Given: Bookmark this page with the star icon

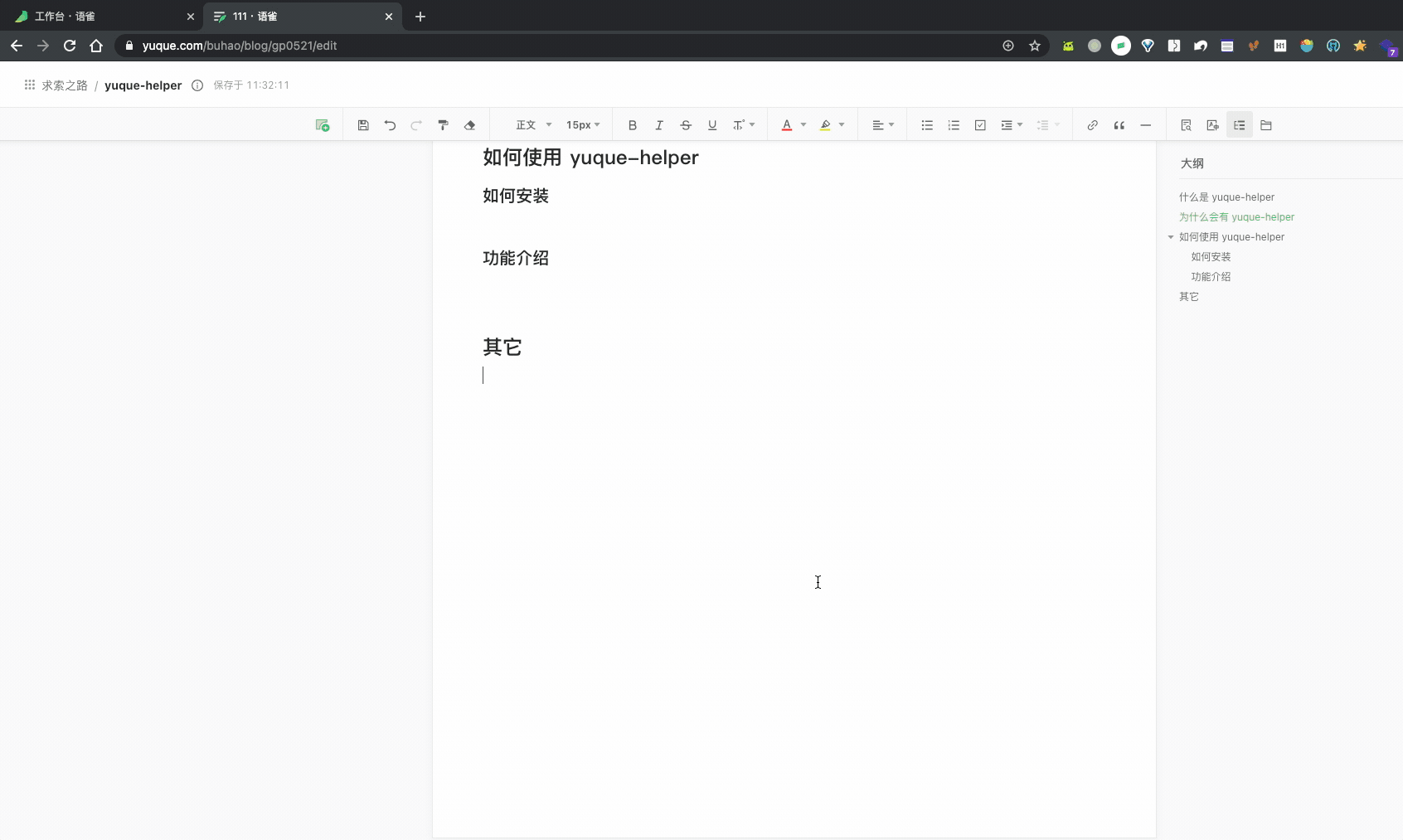Looking at the screenshot, I should tap(1035, 46).
